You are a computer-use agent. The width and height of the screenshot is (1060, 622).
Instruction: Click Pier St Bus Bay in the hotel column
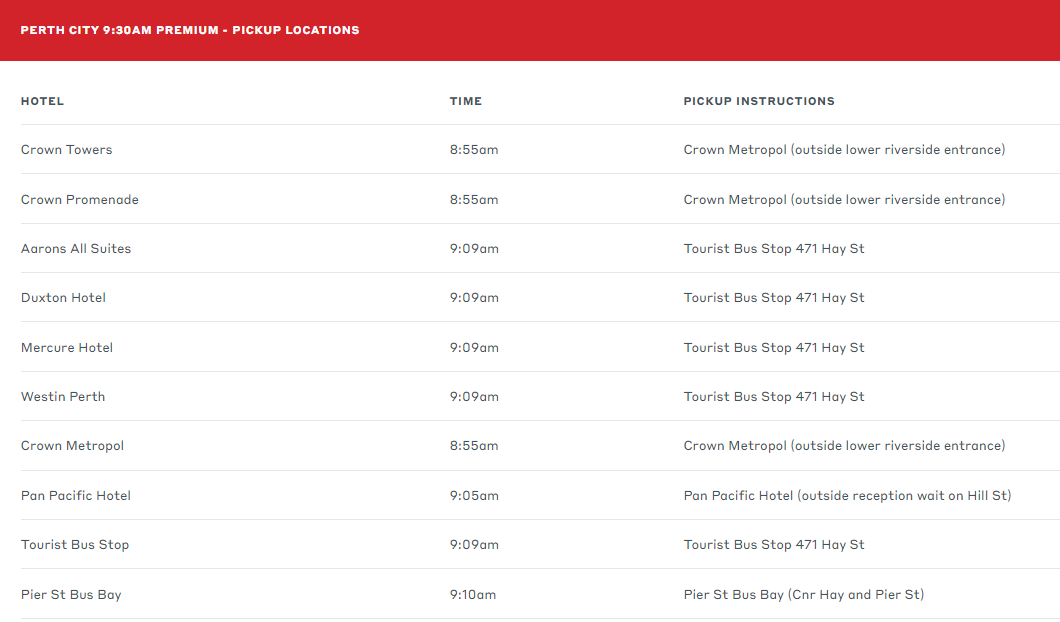point(71,594)
